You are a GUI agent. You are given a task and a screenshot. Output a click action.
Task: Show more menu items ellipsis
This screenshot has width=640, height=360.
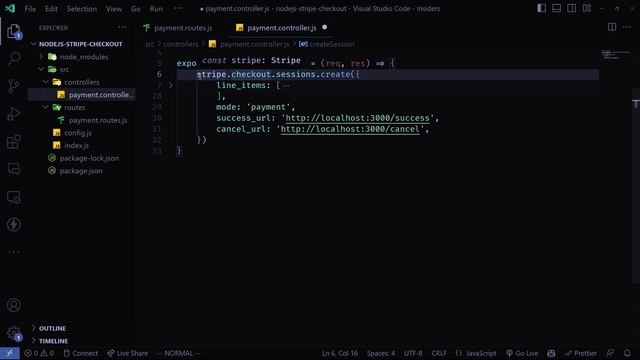point(178,8)
